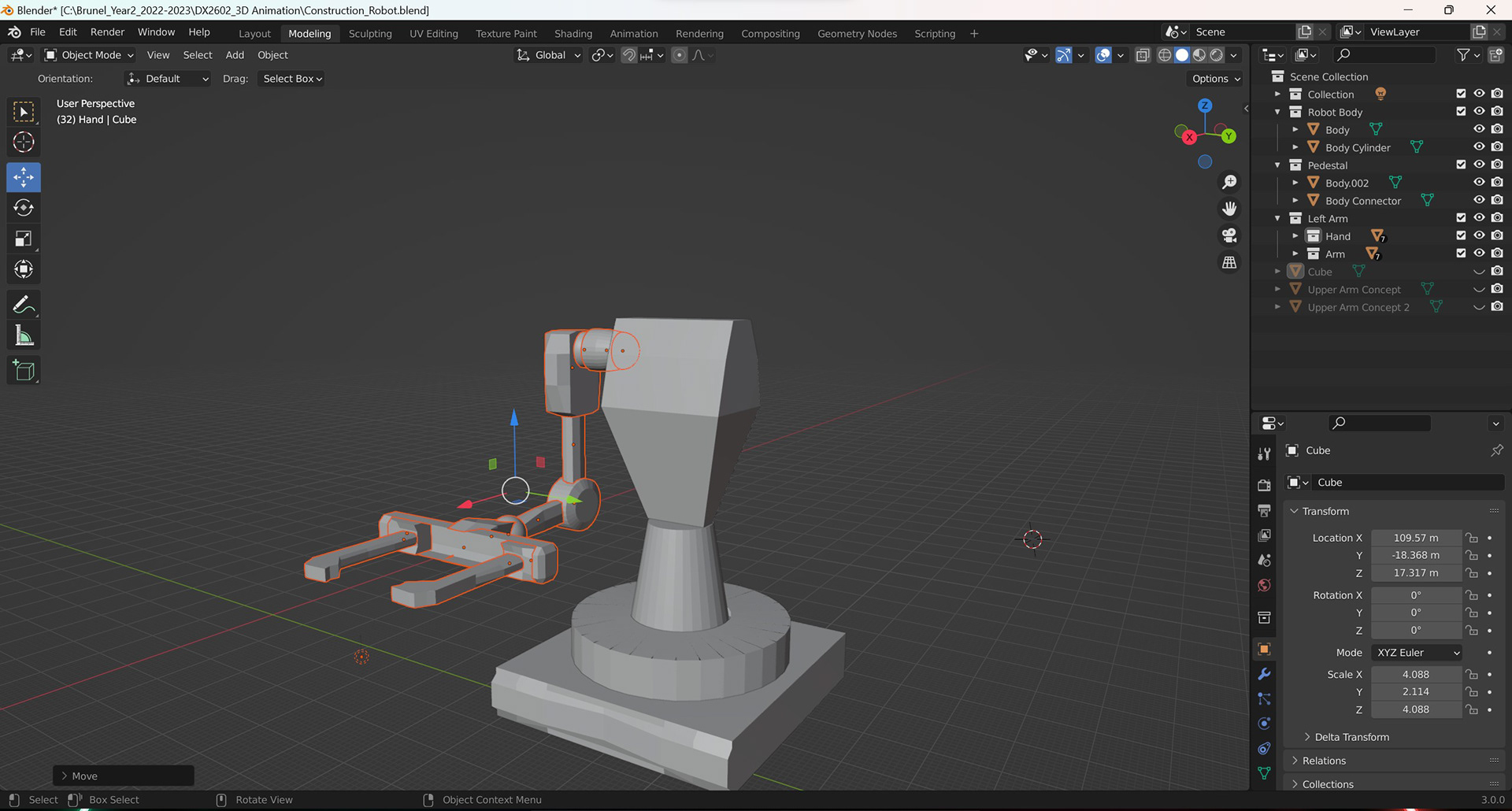
Task: Open the World properties tab
Action: click(1264, 585)
